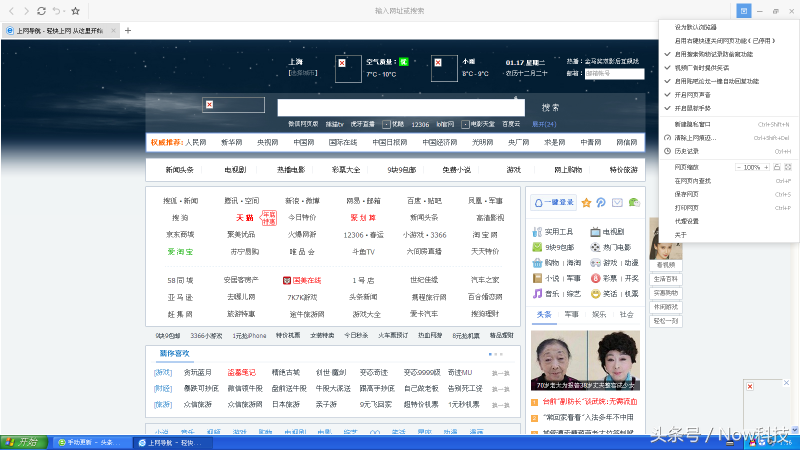Click the undo closed tab arrow
800x450 pixels.
point(56,11)
